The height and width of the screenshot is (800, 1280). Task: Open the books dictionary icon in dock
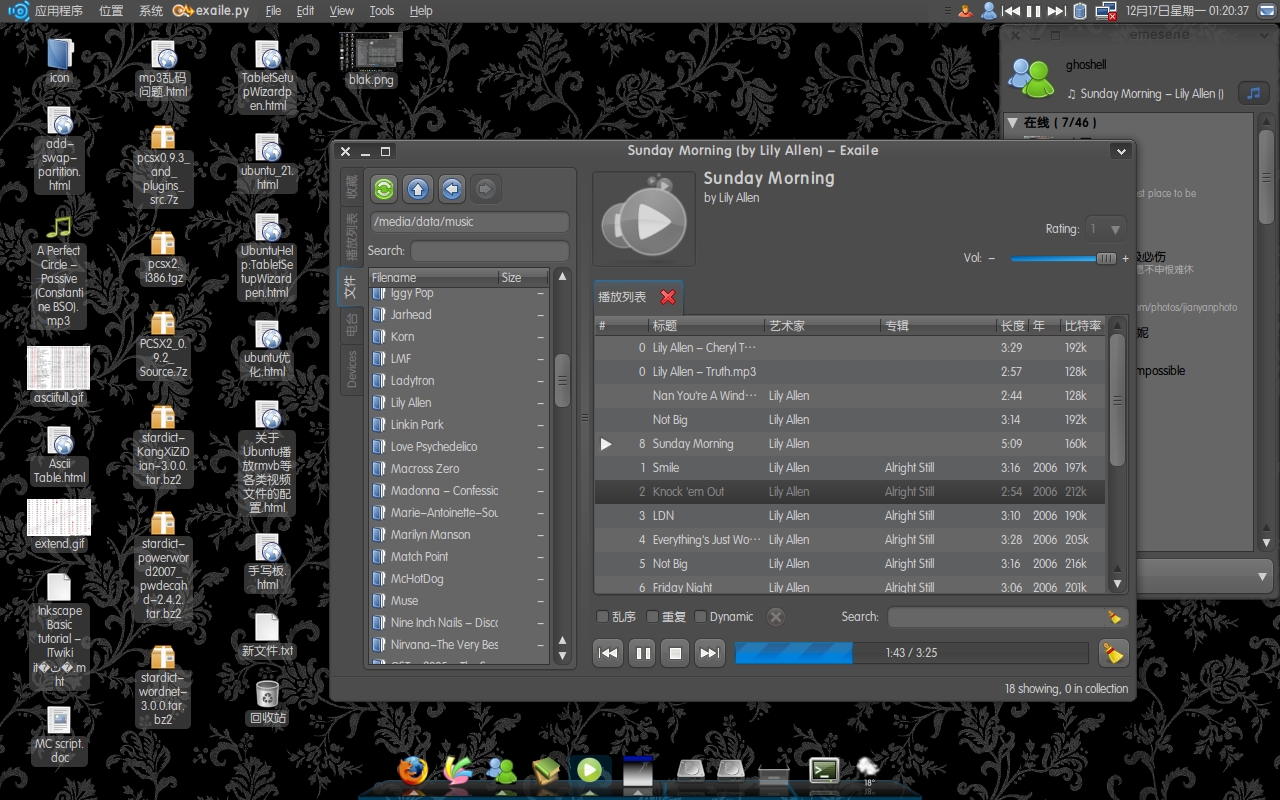[546, 770]
